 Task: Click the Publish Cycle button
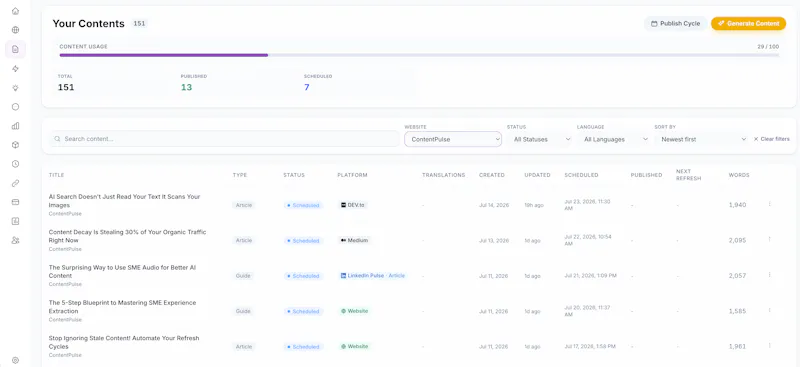pos(676,23)
